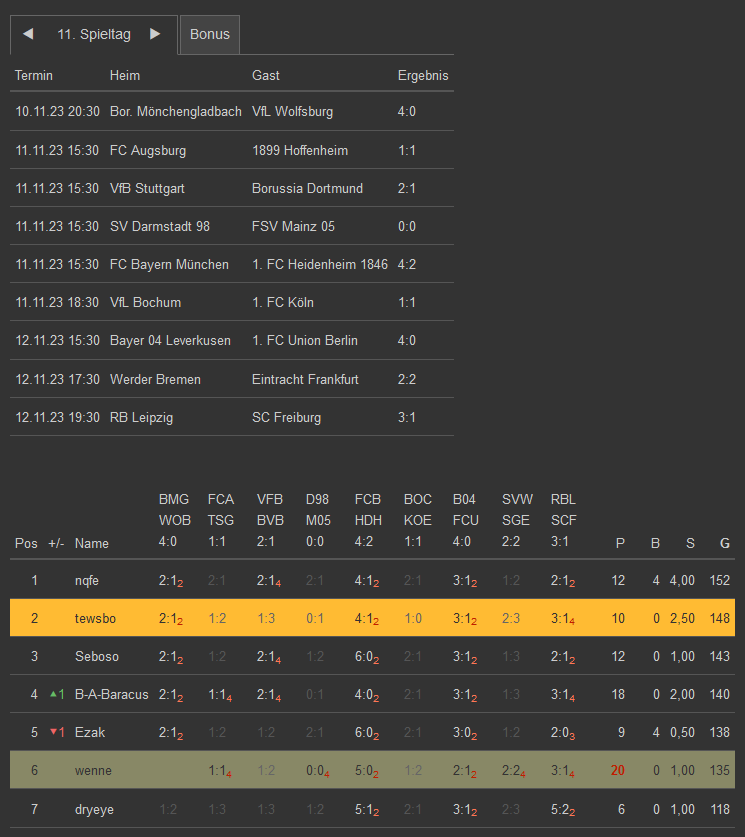This screenshot has height=837, width=745.
Task: Go to previous Spieltag with left arrow
Action: click(x=28, y=34)
